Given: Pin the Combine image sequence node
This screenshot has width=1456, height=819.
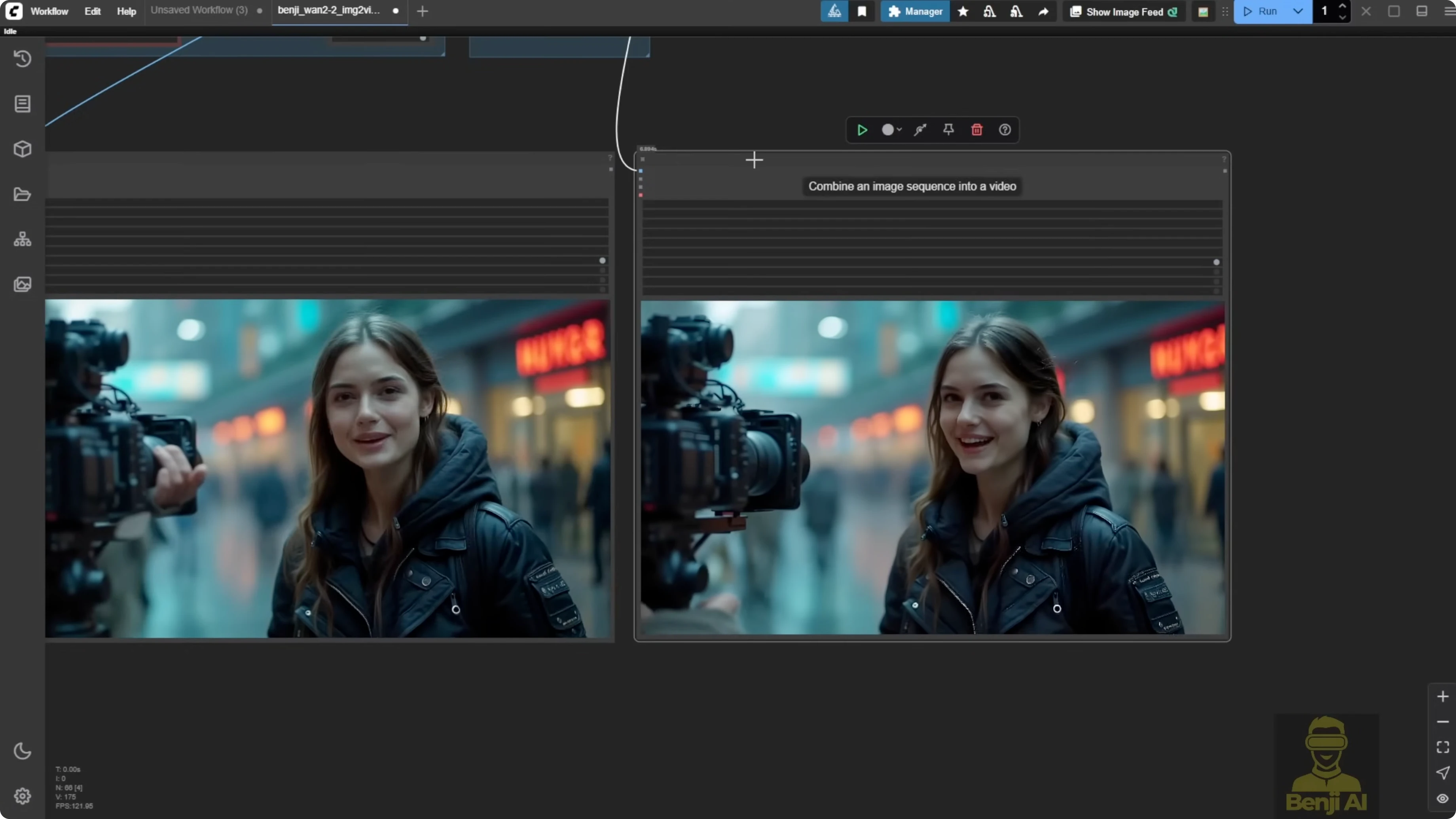Looking at the screenshot, I should [948, 130].
